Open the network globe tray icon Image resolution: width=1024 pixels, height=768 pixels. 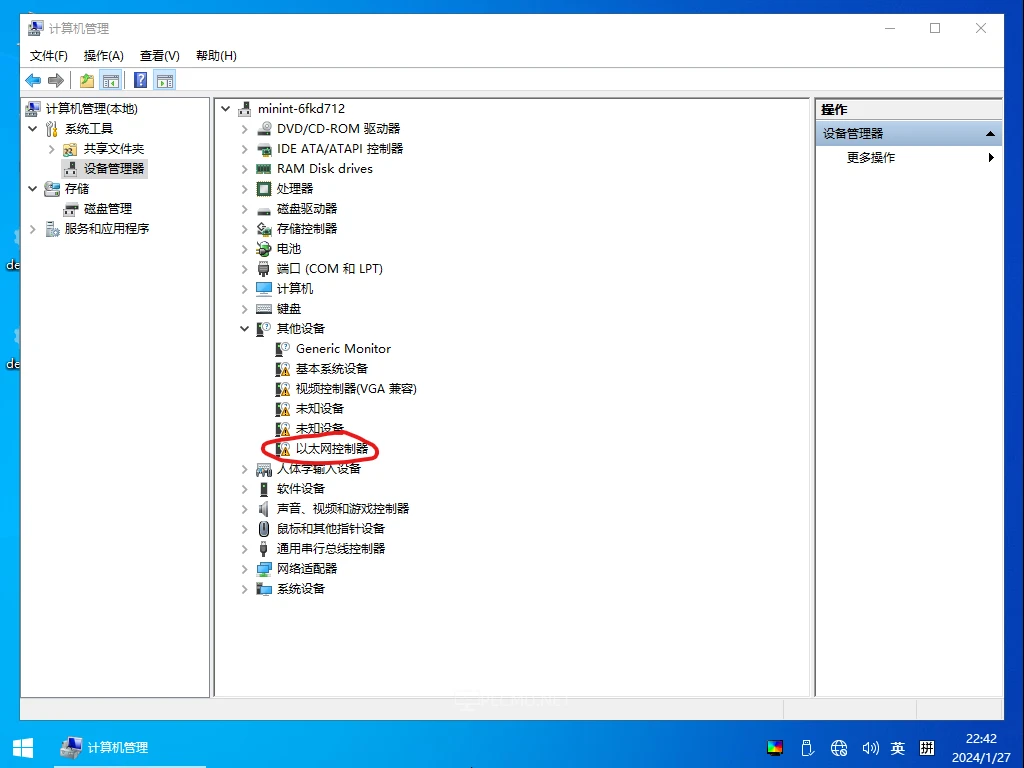pyautogui.click(x=839, y=748)
